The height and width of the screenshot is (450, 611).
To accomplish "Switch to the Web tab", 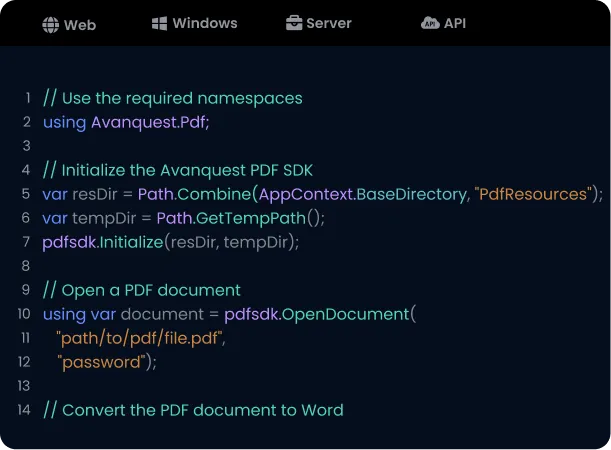I will point(69,25).
